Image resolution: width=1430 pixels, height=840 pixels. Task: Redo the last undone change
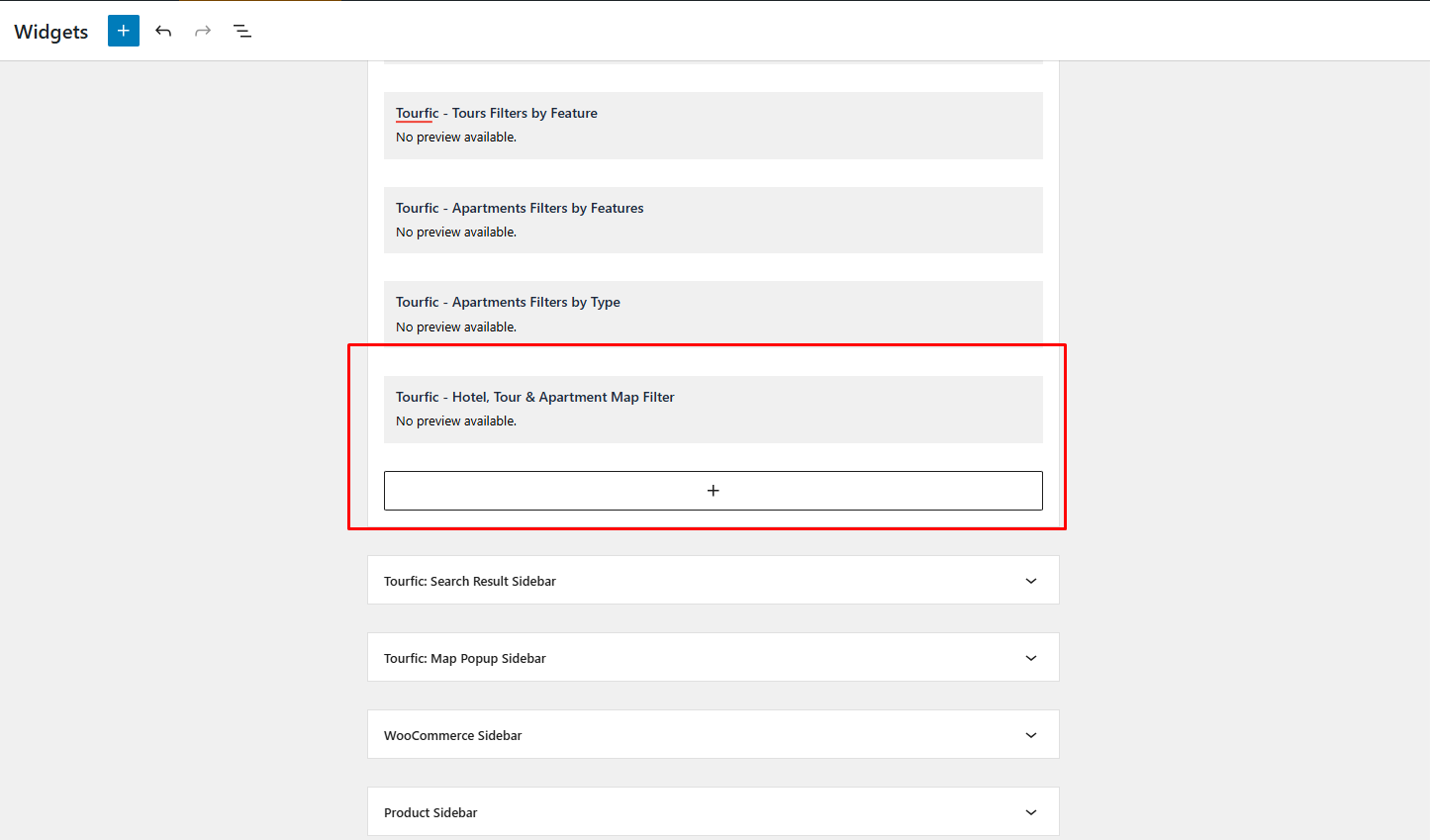coord(203,31)
